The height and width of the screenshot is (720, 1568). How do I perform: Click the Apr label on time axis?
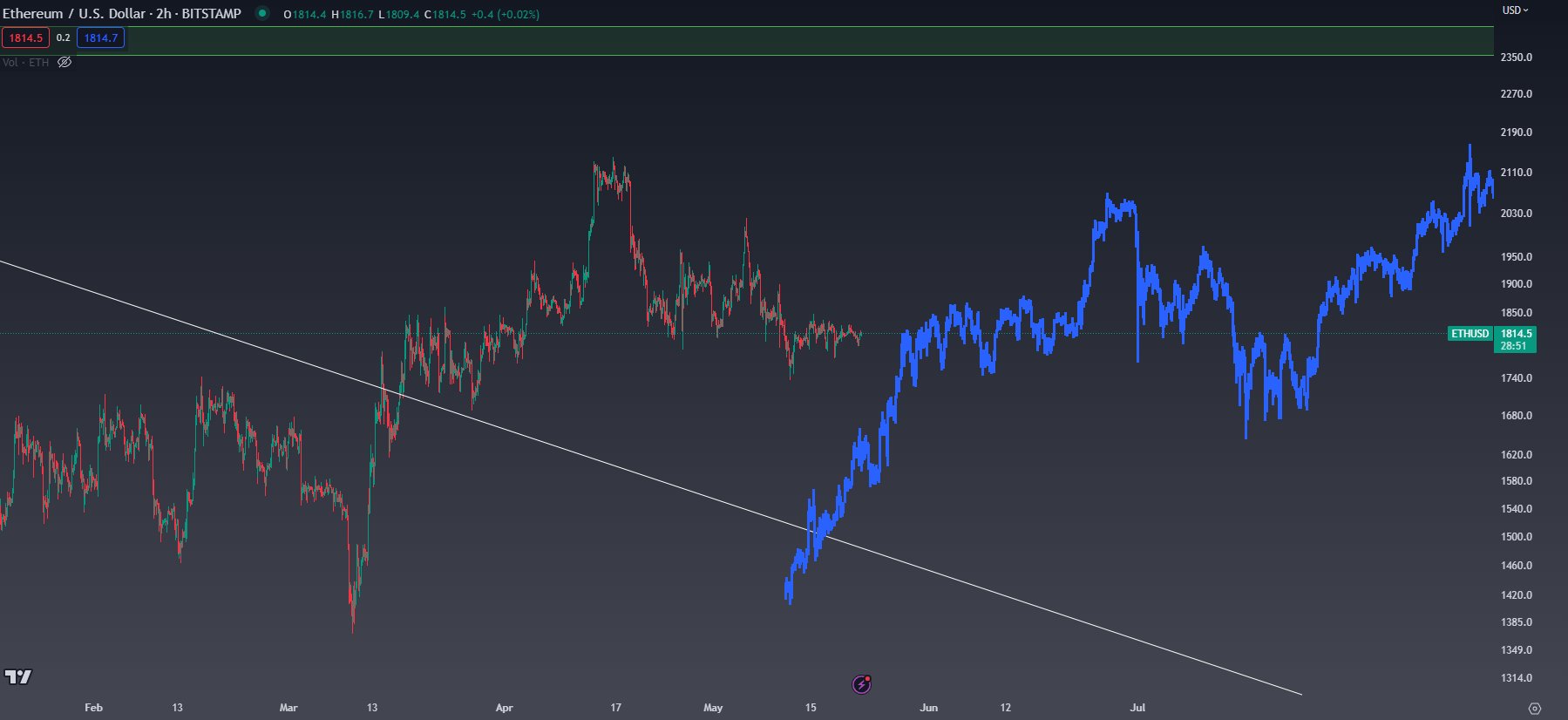[x=504, y=707]
